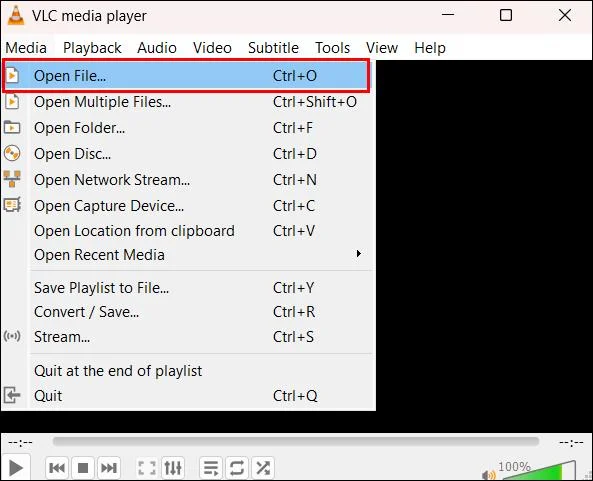Select Open Location from clipboard
Image resolution: width=593 pixels, height=481 pixels.
[x=188, y=231]
